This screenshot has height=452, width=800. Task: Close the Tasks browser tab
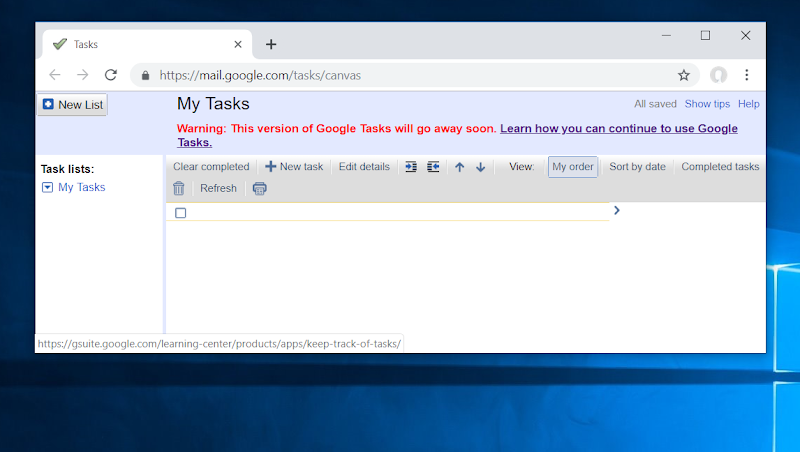[238, 44]
